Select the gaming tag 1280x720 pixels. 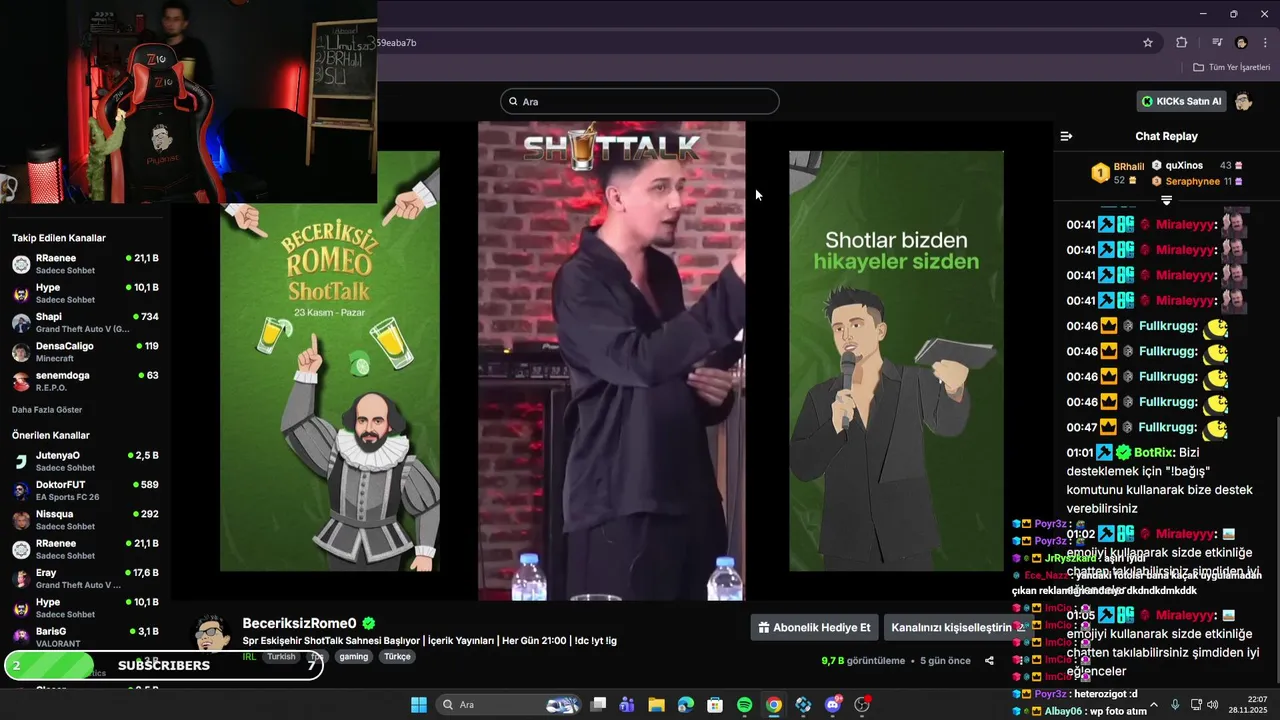[353, 657]
